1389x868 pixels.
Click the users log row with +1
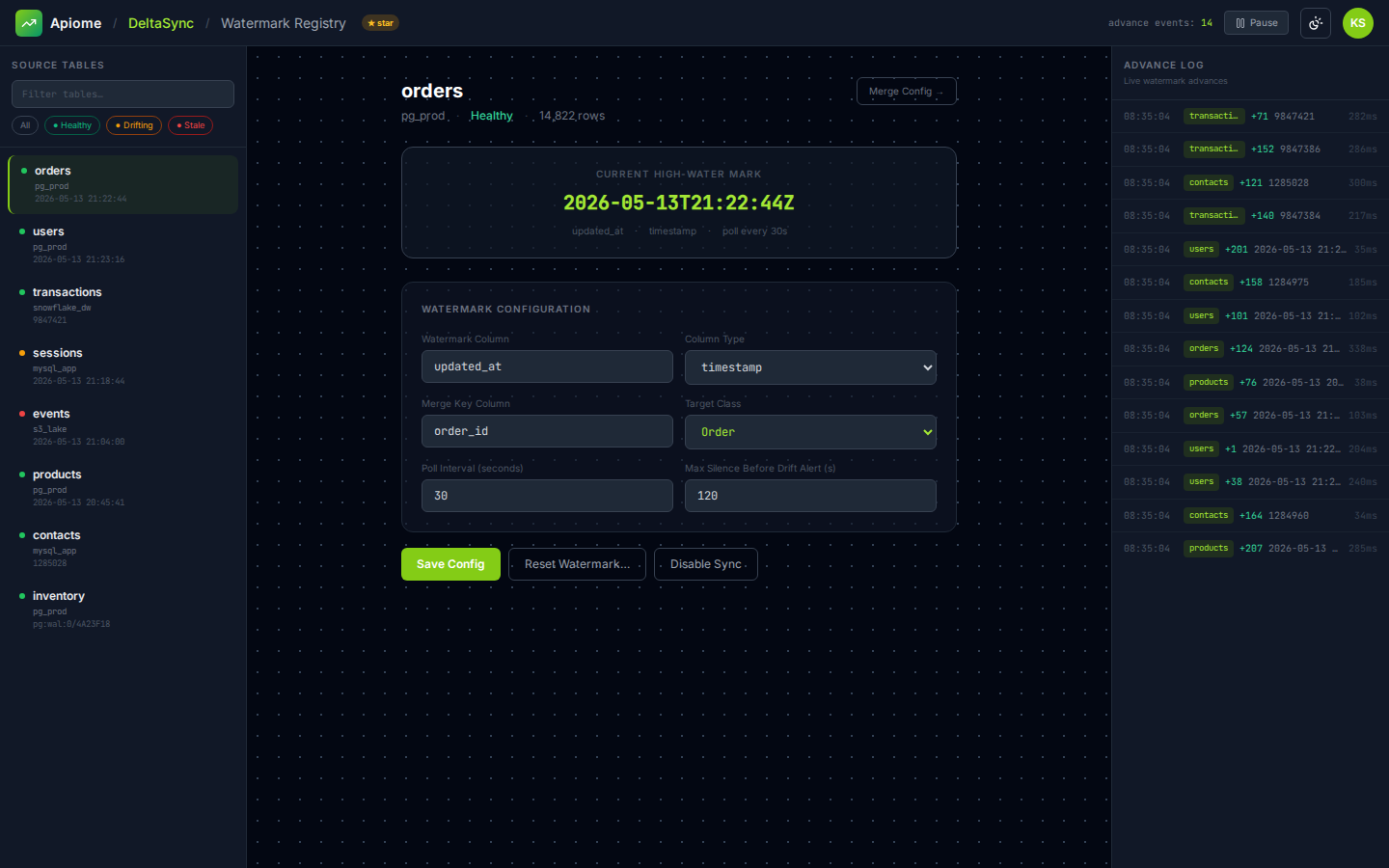click(x=1250, y=448)
